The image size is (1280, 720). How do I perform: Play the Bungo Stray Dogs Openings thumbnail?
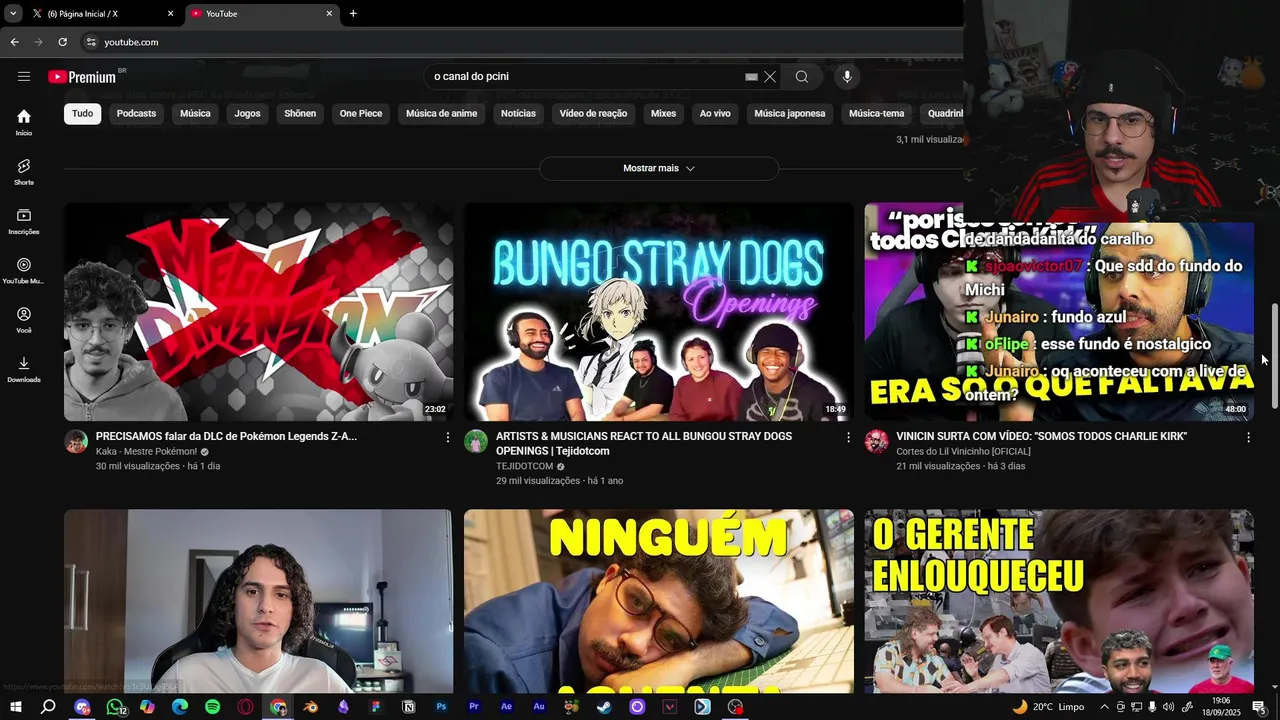[x=659, y=312]
